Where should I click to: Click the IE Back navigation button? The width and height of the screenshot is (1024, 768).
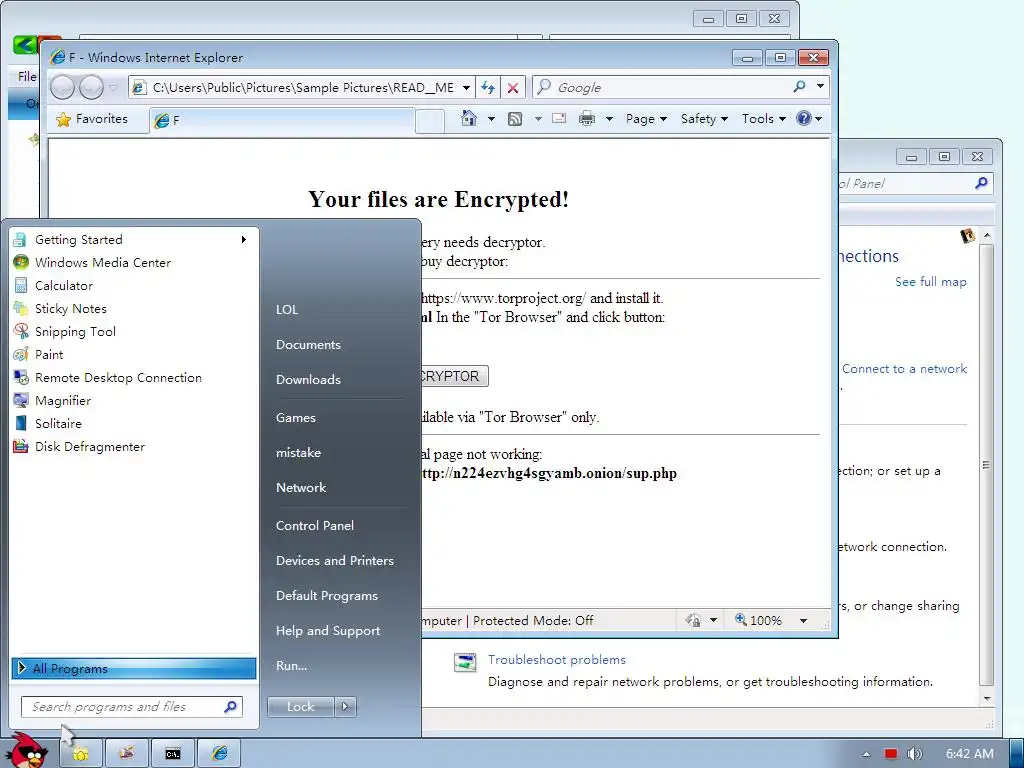point(63,87)
